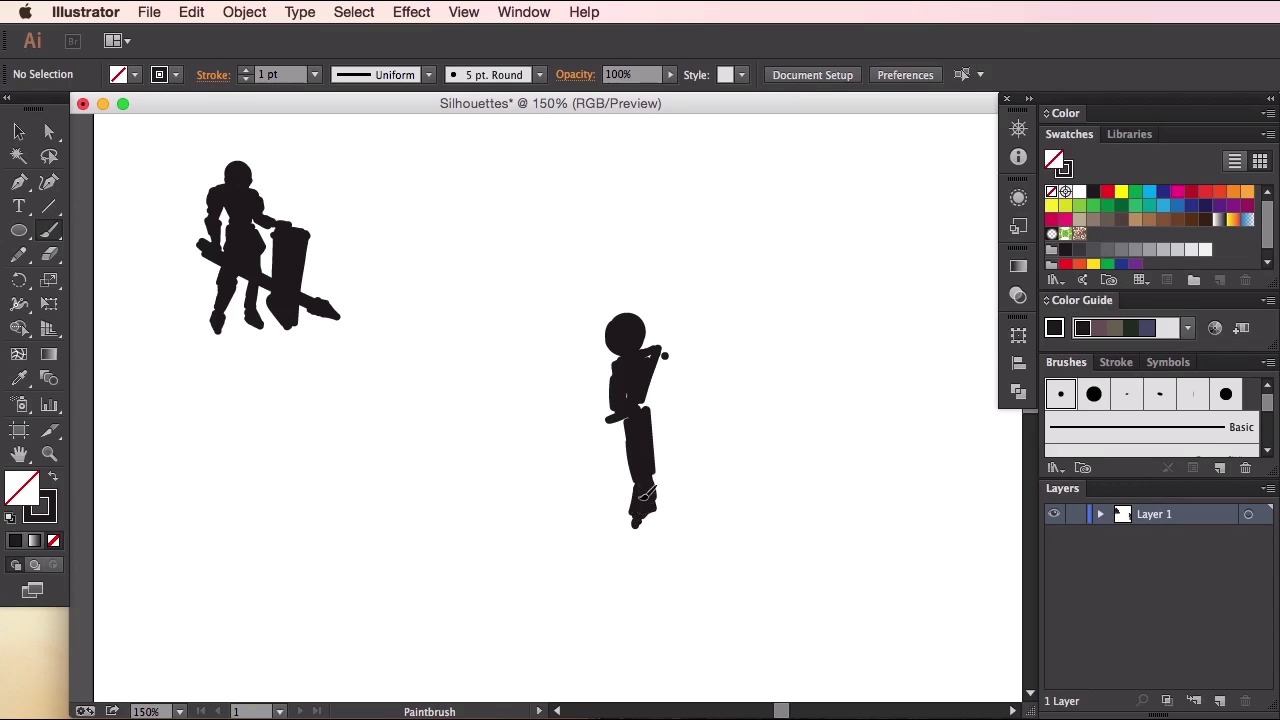Select the Eraser tool
1280x720 pixels.
(x=49, y=255)
